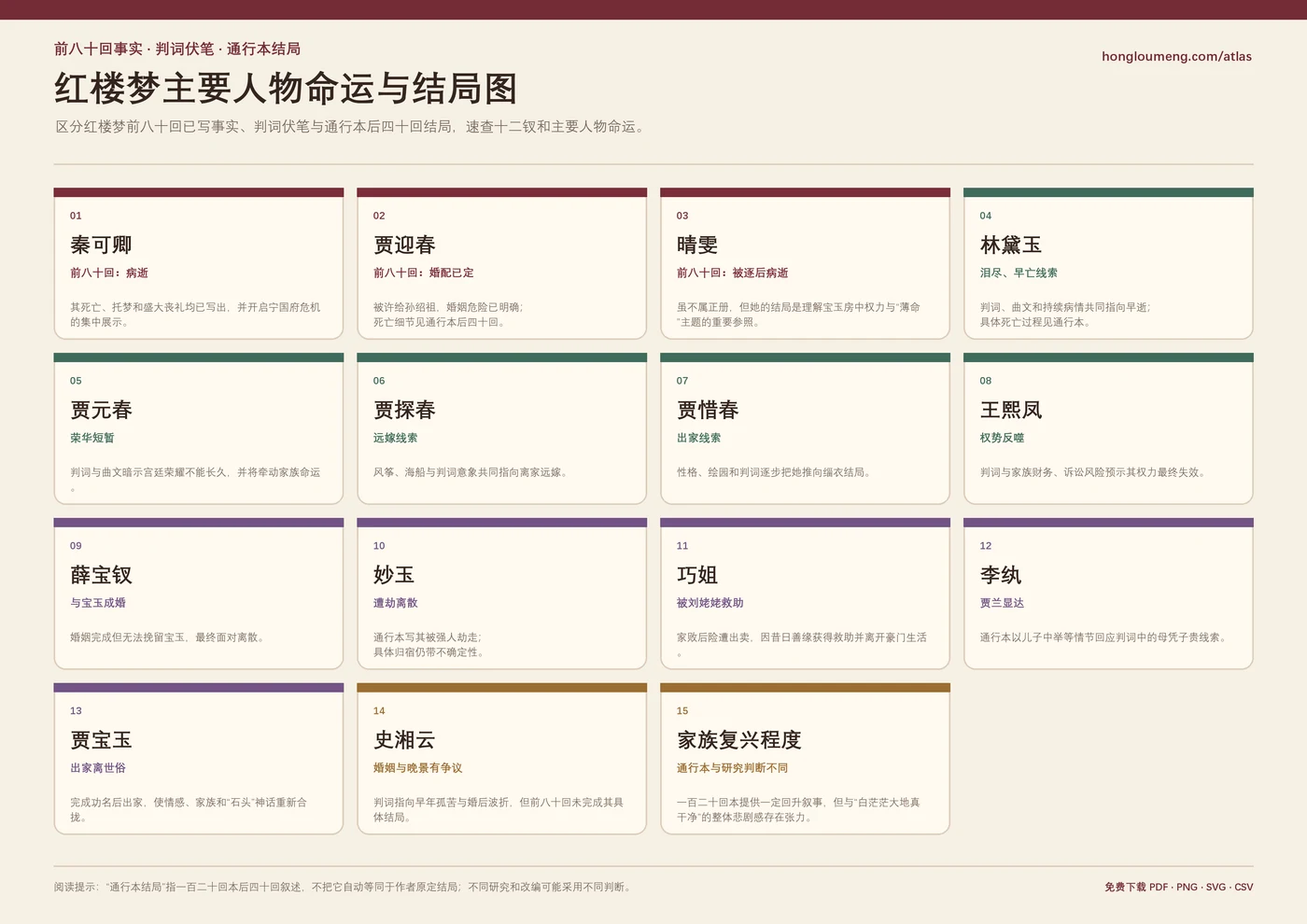Select the 贾探春 card title
Viewport: 1307px width, 924px height.
pos(404,410)
